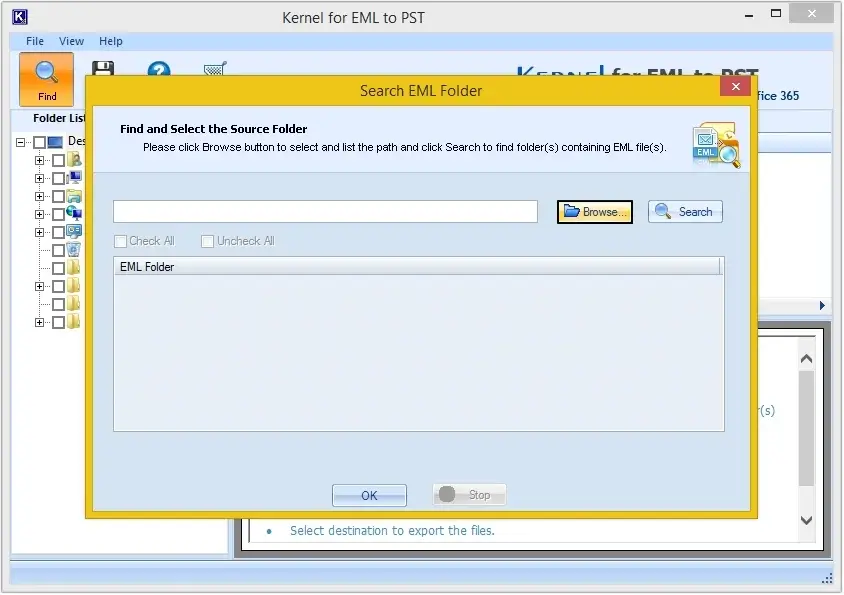Click 'Select destination to export the files.' text
844x595 pixels.
[x=392, y=531]
